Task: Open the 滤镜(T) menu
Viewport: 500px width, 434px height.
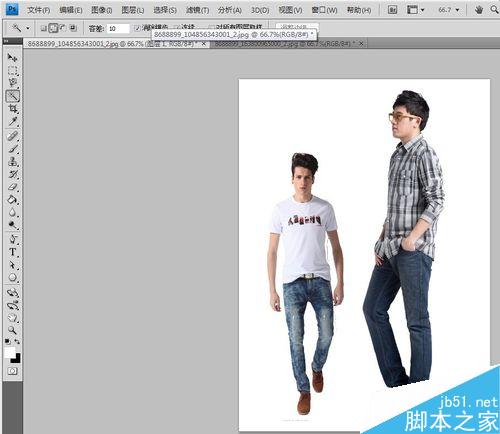Action: click(x=197, y=10)
